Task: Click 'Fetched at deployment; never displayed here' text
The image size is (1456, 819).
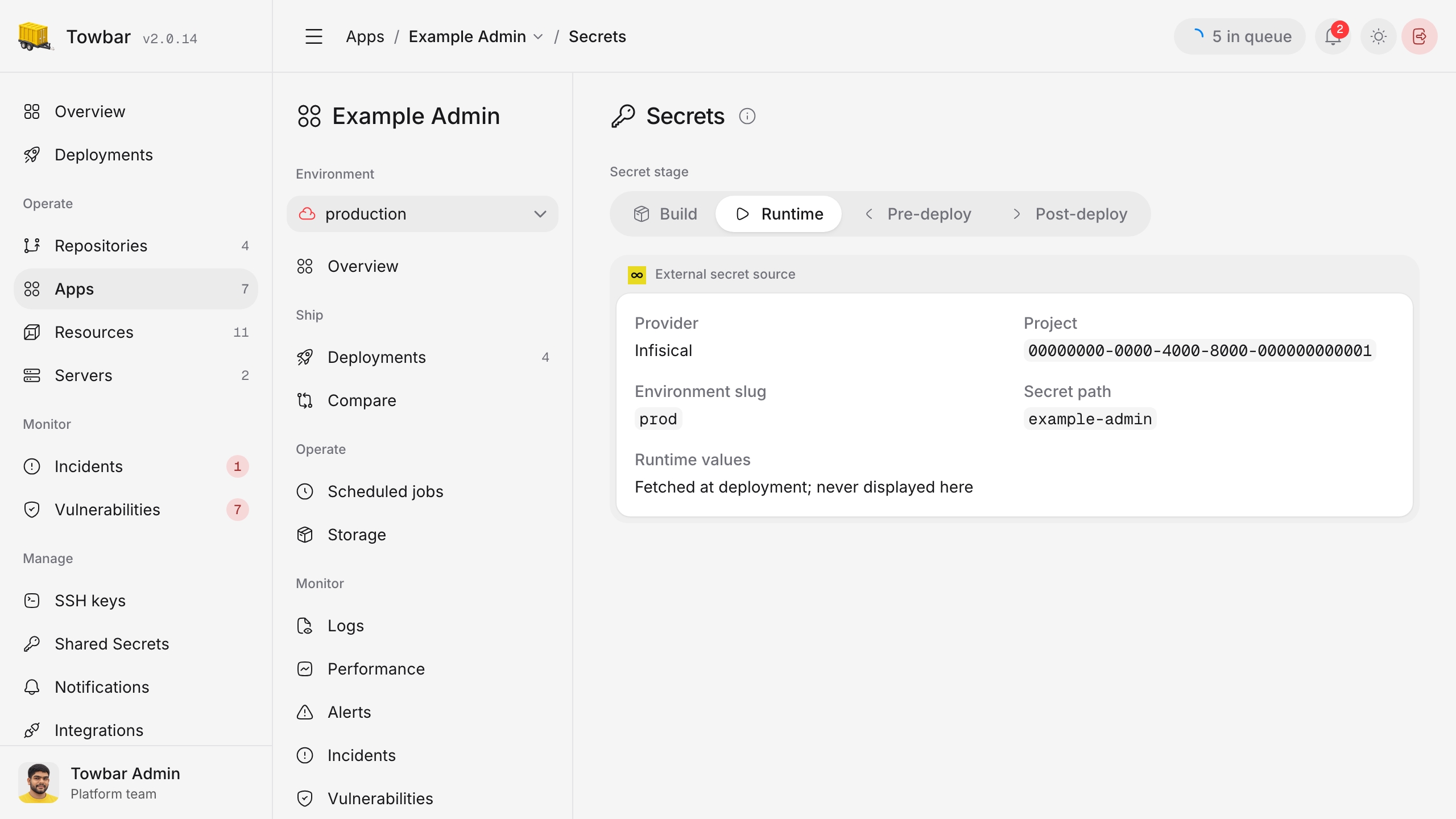Action: (804, 487)
